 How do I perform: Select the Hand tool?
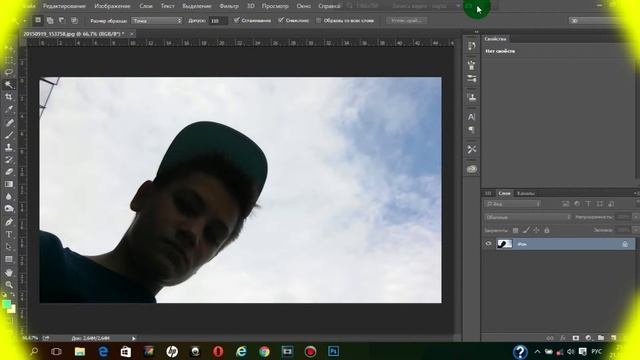point(9,273)
